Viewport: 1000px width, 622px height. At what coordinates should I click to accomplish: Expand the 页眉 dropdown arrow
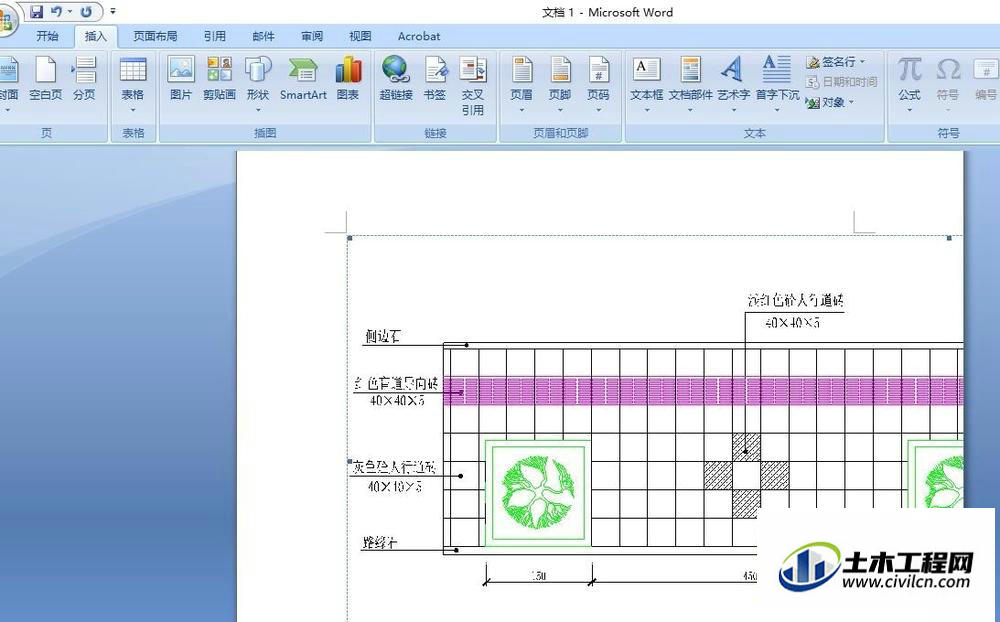tap(522, 110)
